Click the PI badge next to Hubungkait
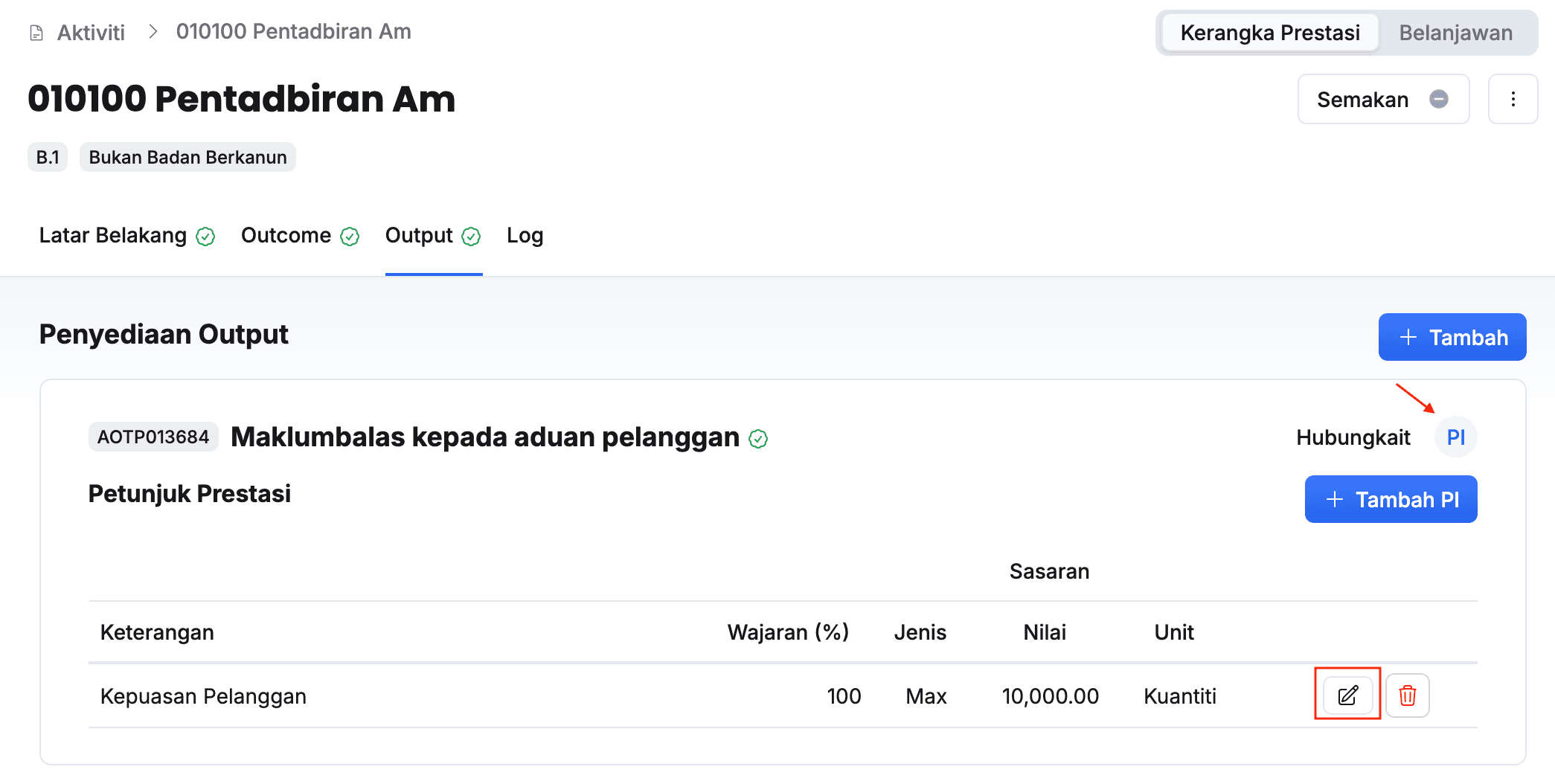The image size is (1555, 784). [x=1455, y=437]
